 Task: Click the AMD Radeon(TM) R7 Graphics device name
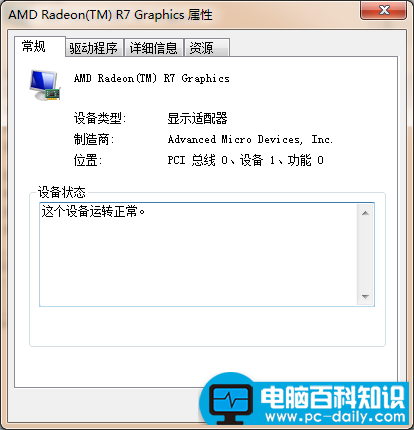coord(152,78)
